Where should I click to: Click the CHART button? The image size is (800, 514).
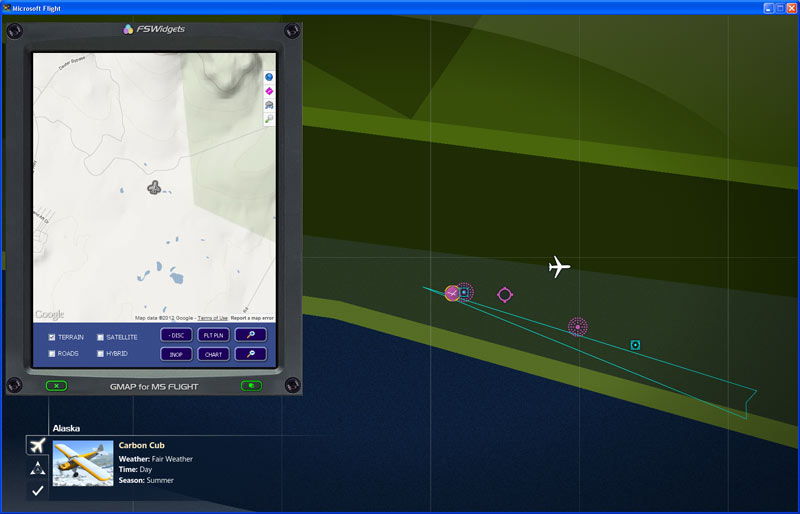point(213,354)
